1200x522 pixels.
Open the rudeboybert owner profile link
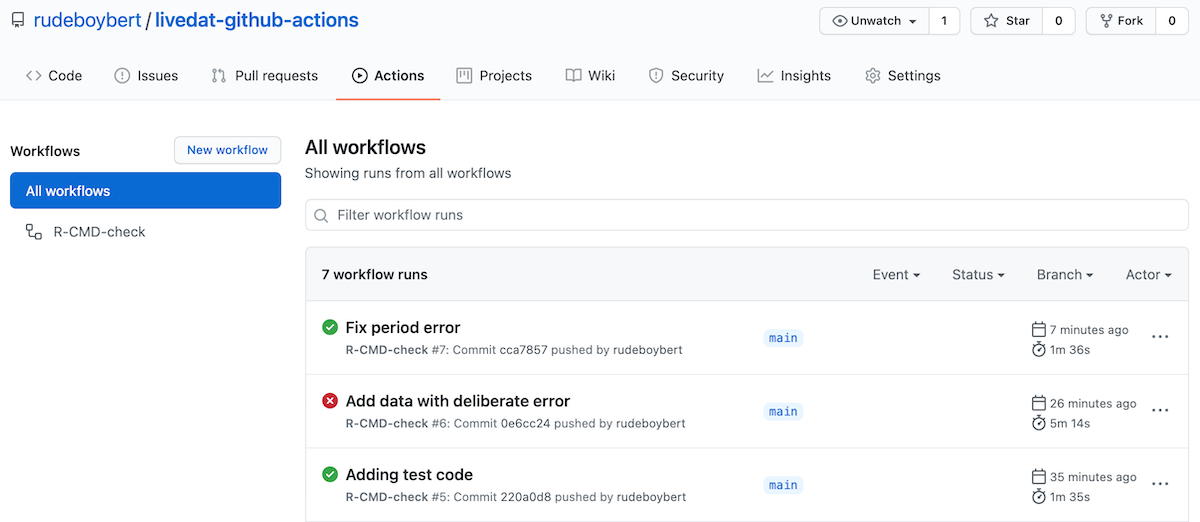pyautogui.click(x=87, y=20)
